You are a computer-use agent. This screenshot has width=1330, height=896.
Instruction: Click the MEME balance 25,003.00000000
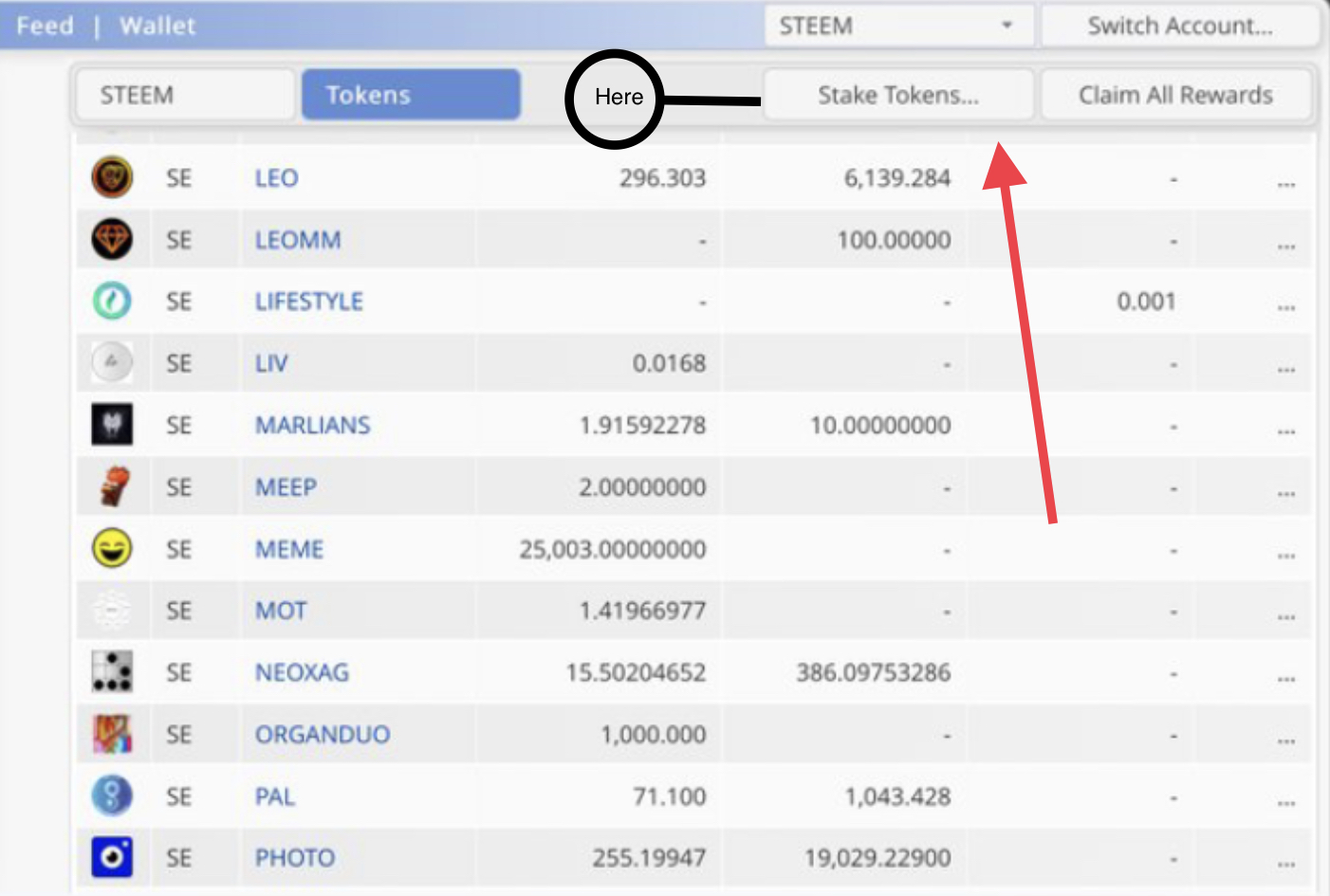tap(613, 549)
